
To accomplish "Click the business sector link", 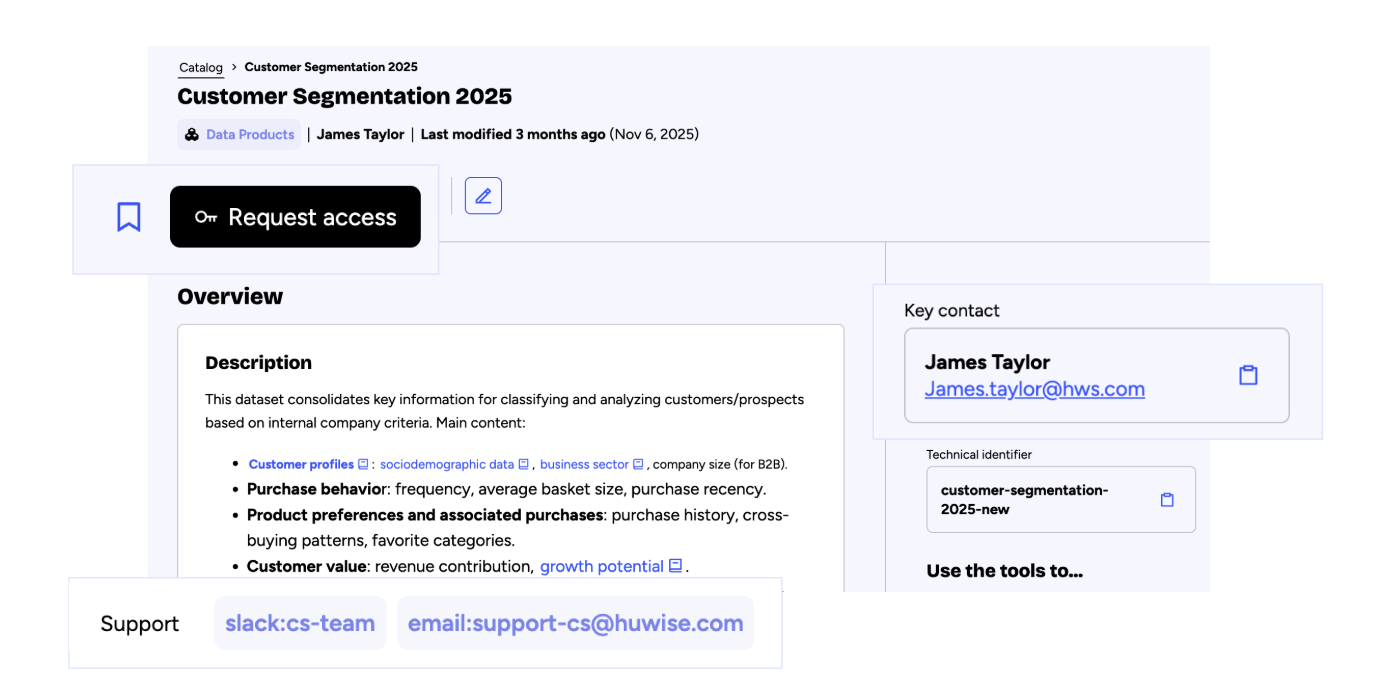I will click(584, 464).
